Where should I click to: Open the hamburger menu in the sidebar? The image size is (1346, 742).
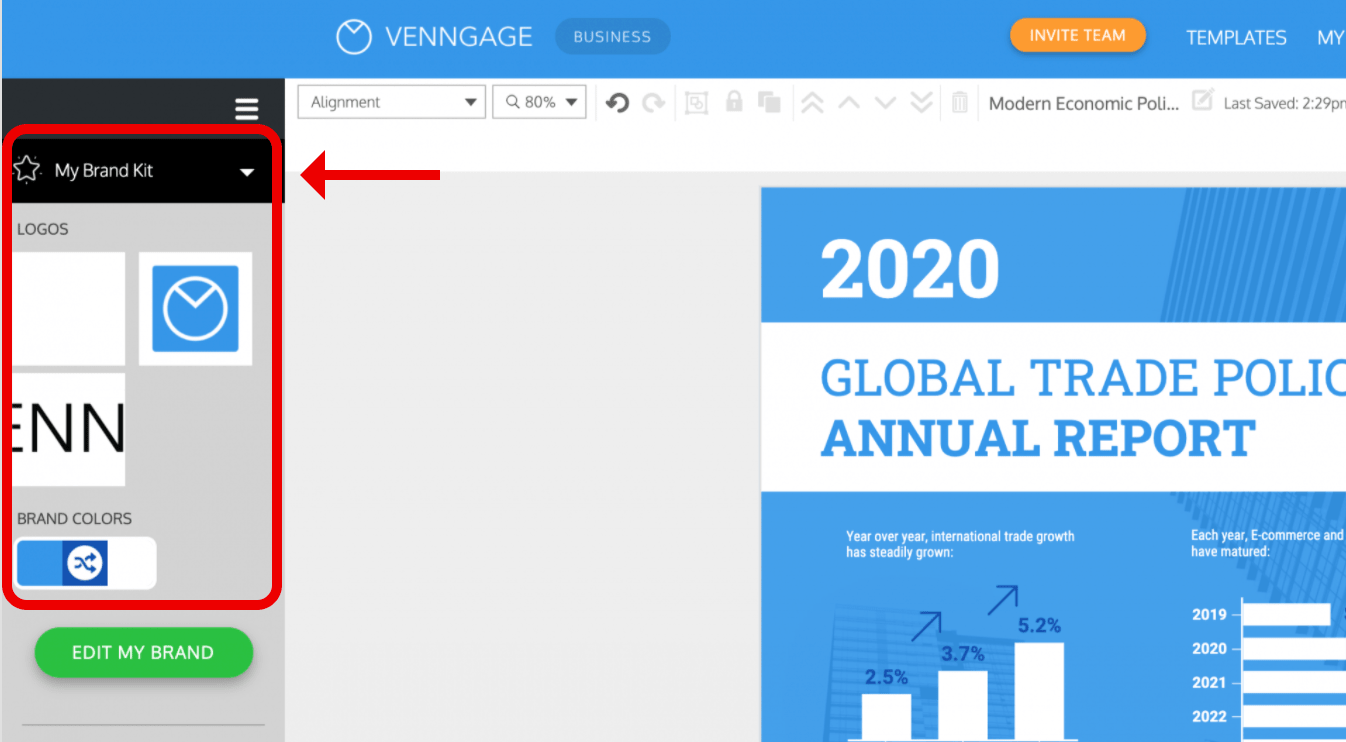coord(246,109)
